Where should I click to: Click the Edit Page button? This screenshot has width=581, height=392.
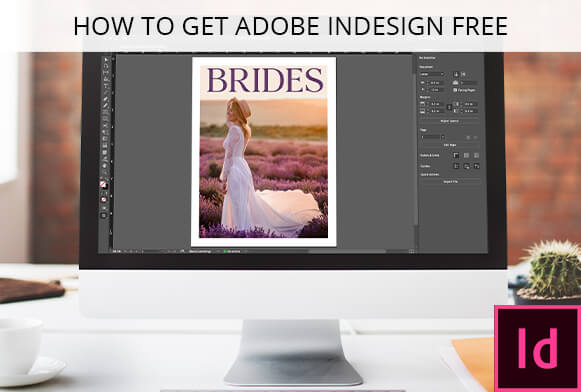(450, 145)
